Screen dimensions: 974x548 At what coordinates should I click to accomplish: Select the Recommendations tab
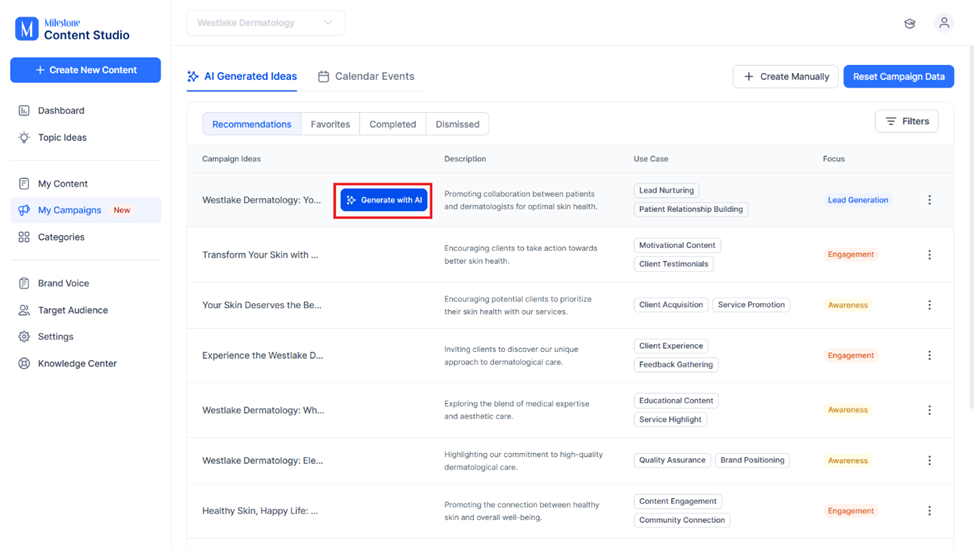point(252,124)
